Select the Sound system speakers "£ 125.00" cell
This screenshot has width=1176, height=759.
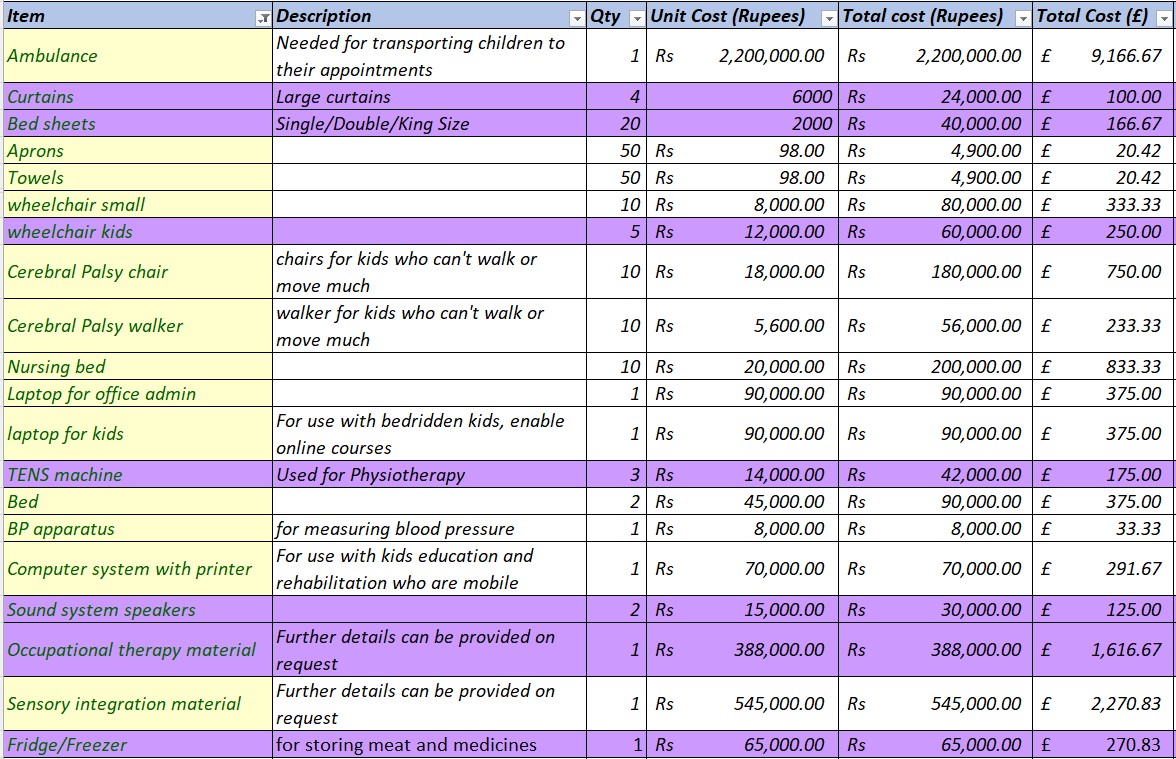tap(1102, 610)
